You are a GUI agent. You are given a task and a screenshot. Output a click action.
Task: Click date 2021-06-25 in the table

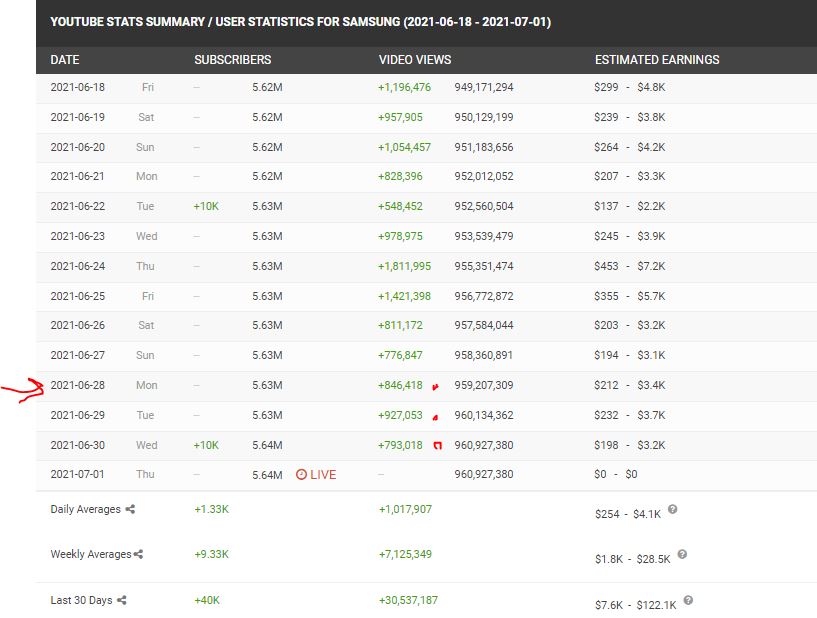(x=78, y=296)
